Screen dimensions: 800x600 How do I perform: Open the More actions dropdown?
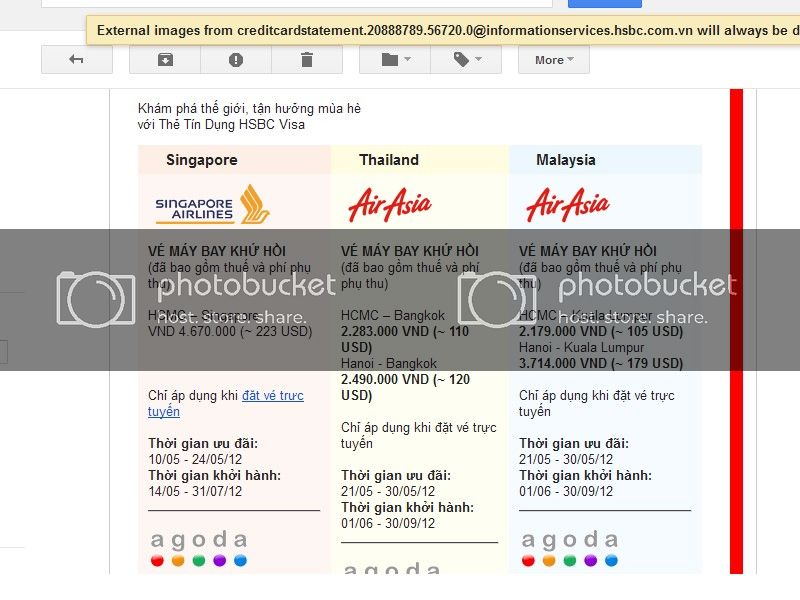coord(554,60)
